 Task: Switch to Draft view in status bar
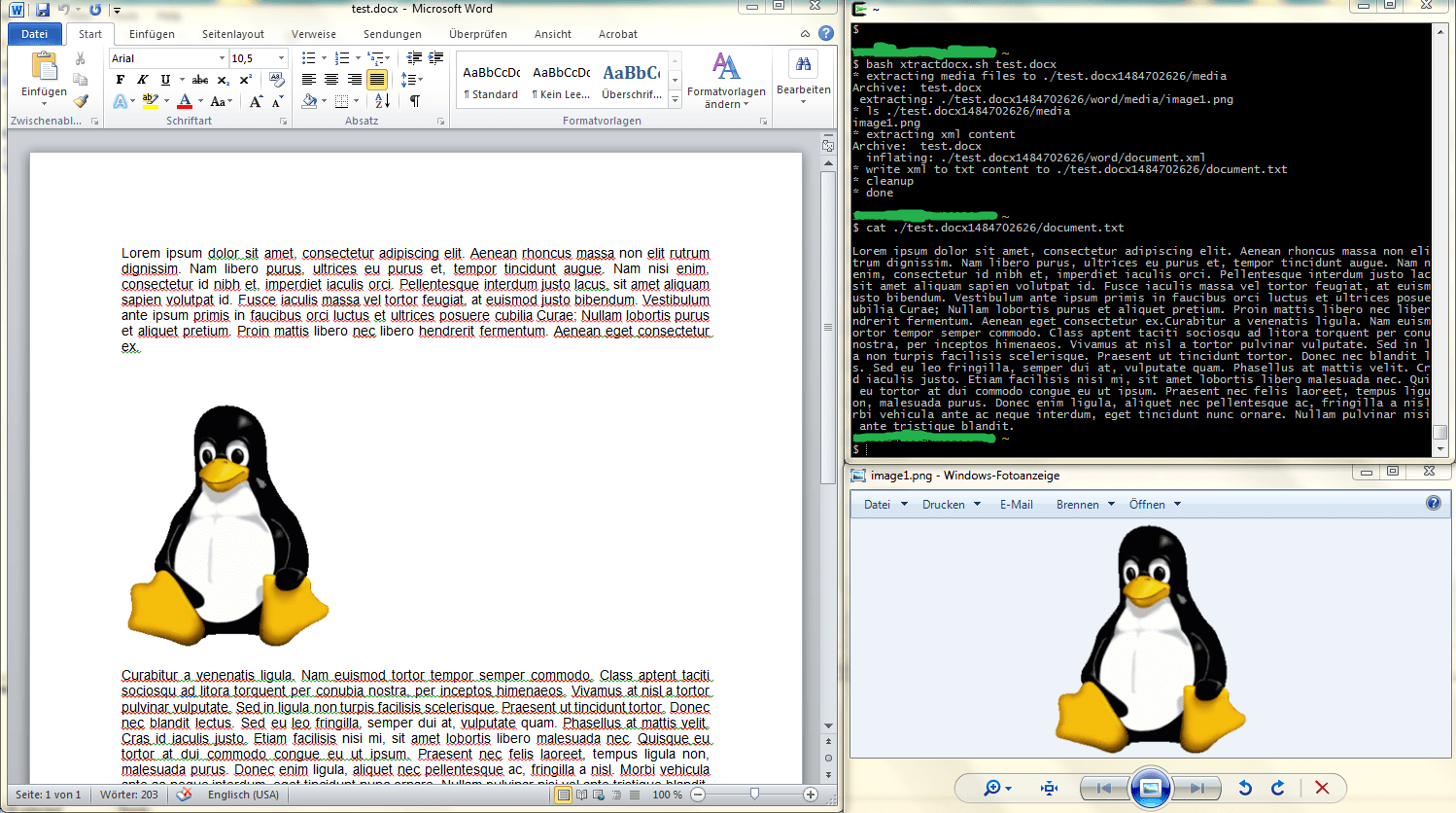tap(635, 795)
